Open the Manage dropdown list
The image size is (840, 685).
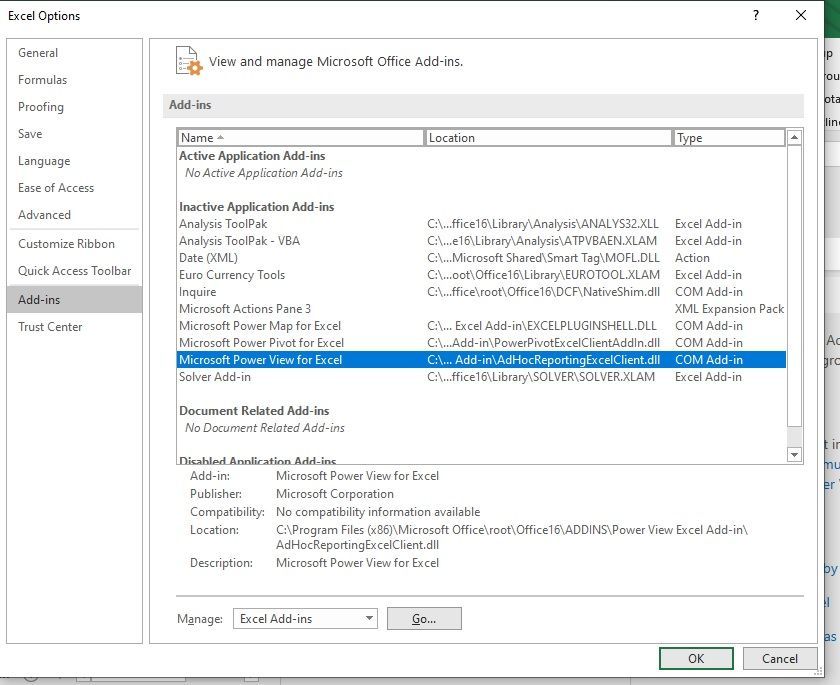click(305, 619)
